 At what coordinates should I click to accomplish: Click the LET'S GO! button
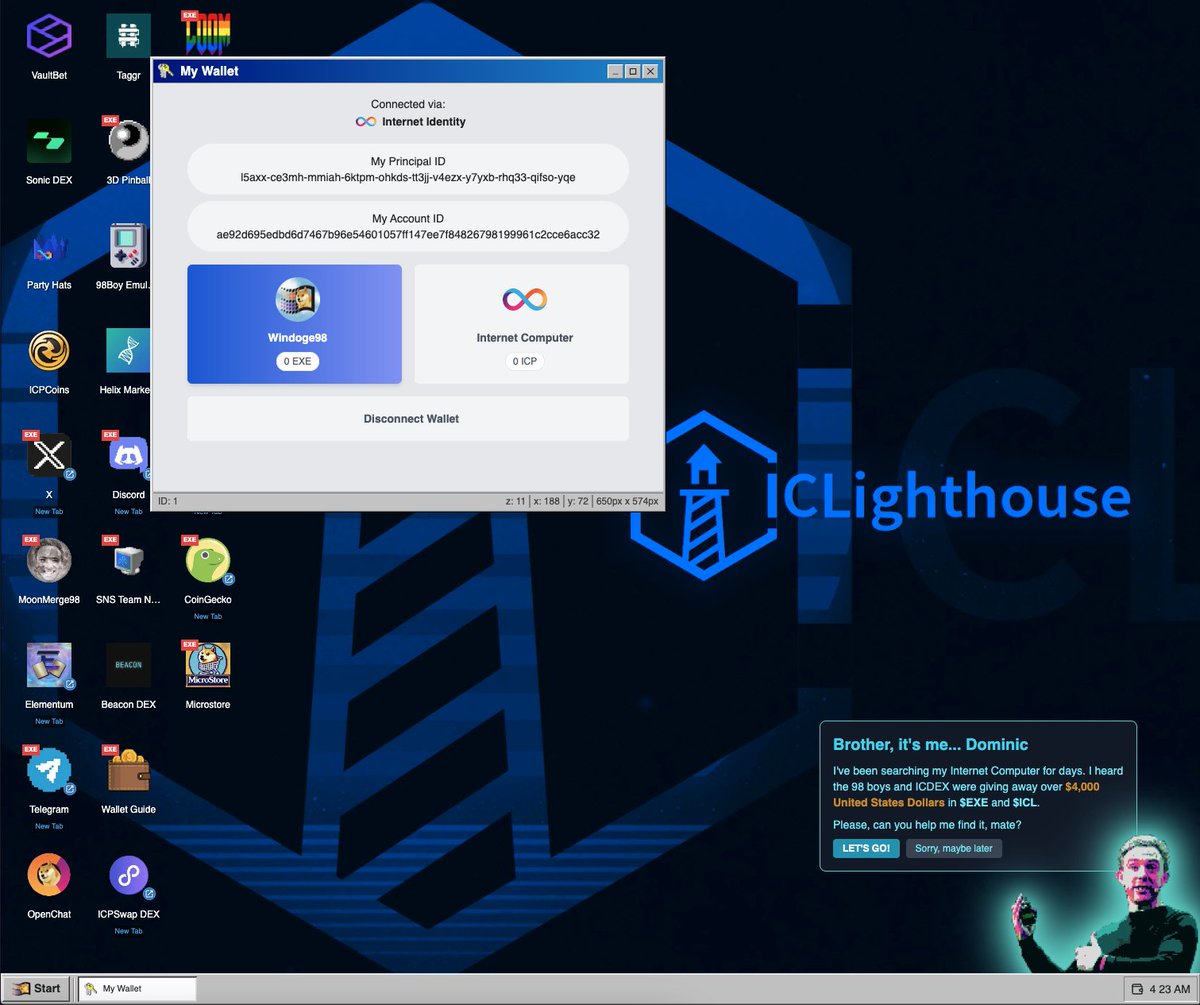pos(866,848)
